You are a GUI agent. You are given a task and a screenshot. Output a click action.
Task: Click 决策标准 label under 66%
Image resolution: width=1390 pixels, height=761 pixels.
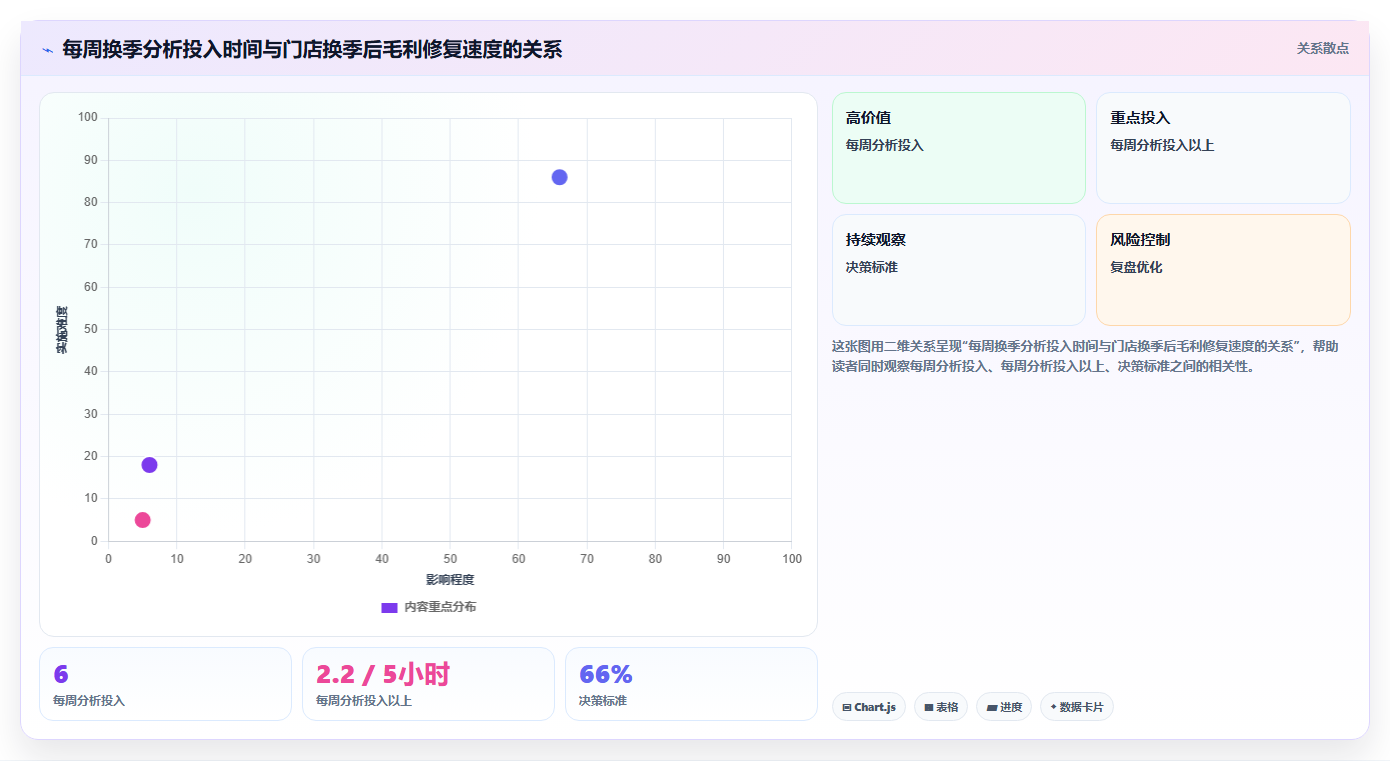tap(603, 701)
